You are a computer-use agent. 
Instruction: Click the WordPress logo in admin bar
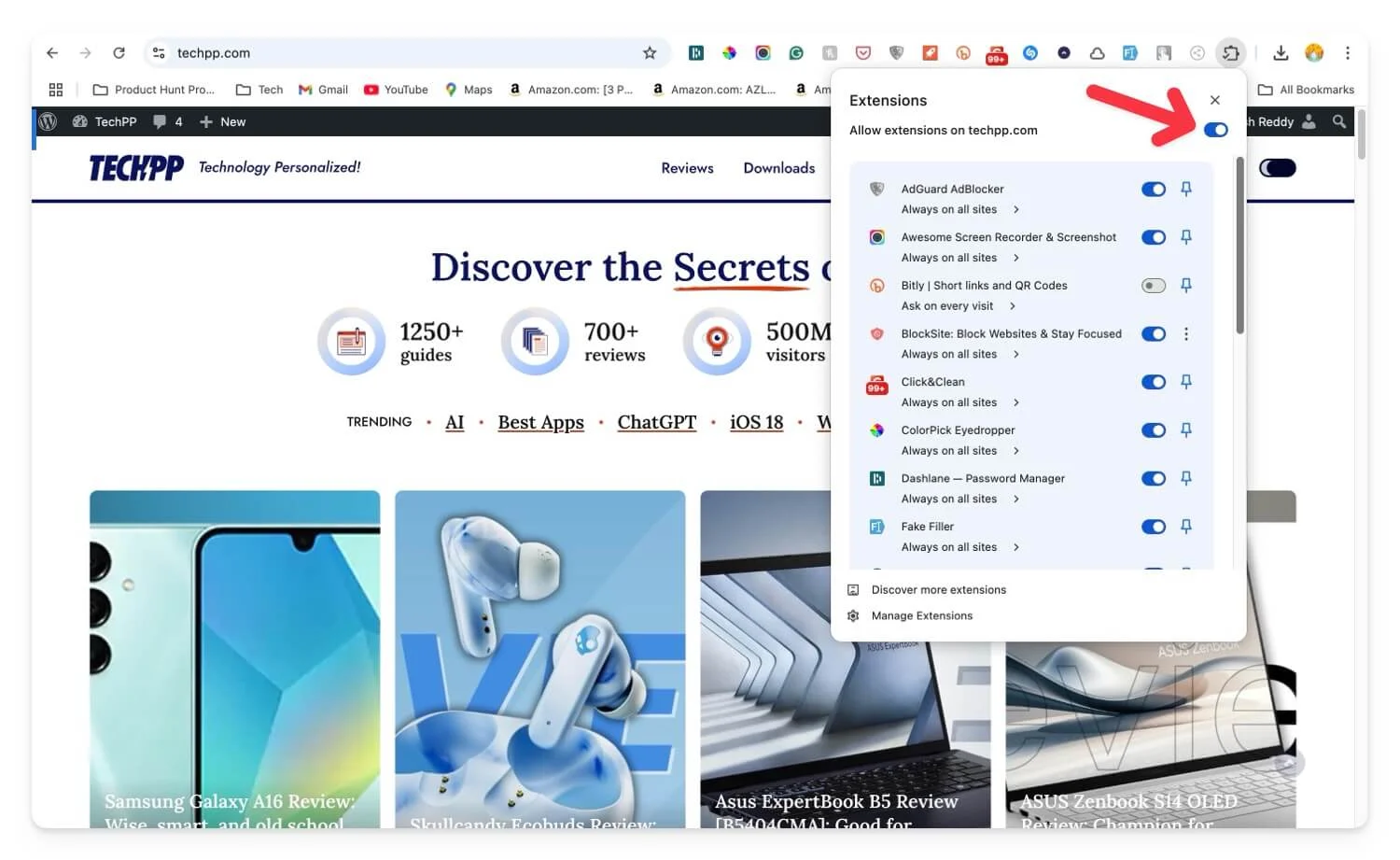click(x=49, y=121)
